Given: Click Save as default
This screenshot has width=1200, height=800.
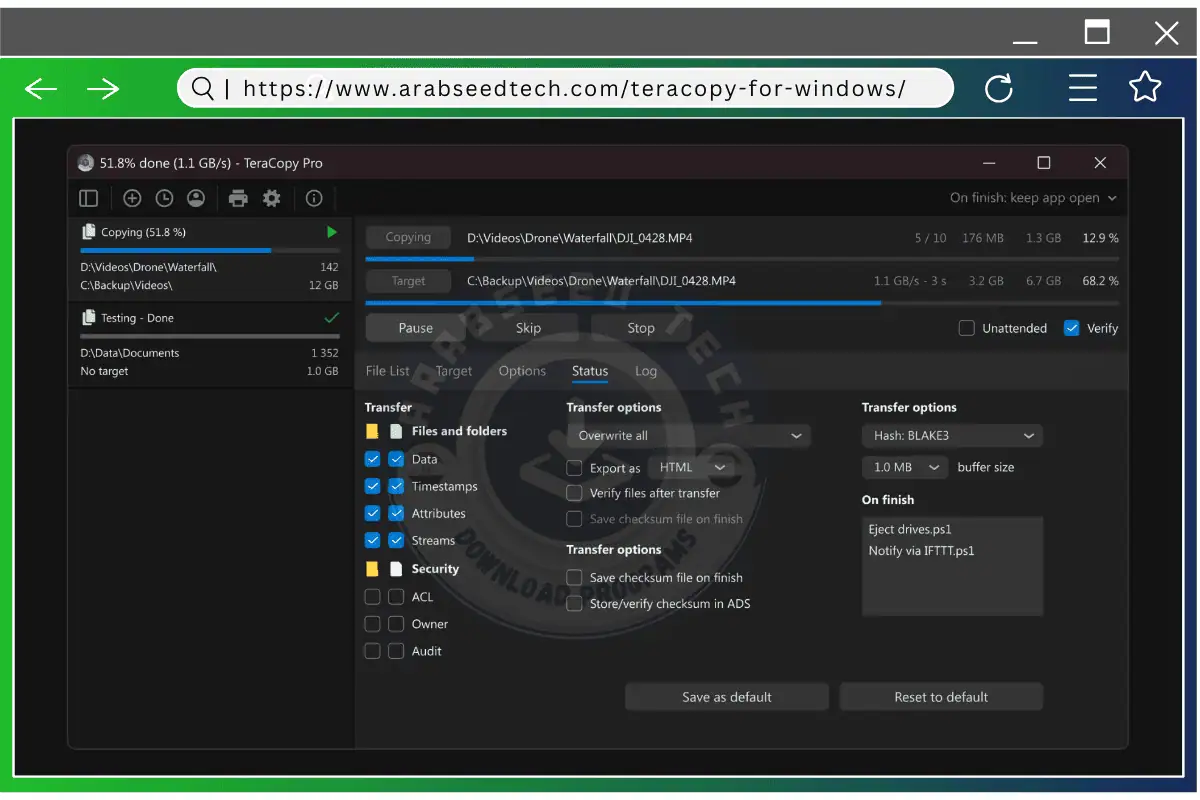Looking at the screenshot, I should click(727, 696).
